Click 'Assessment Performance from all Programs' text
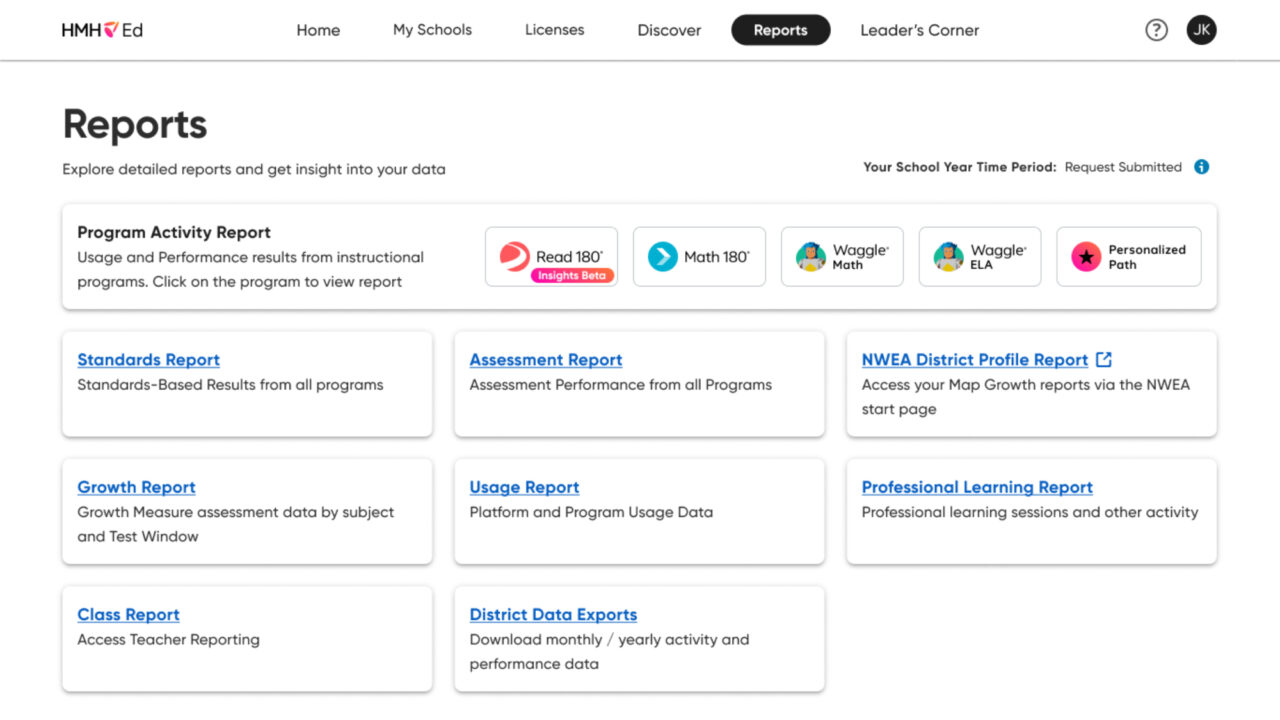This screenshot has width=1280, height=720. 621,385
